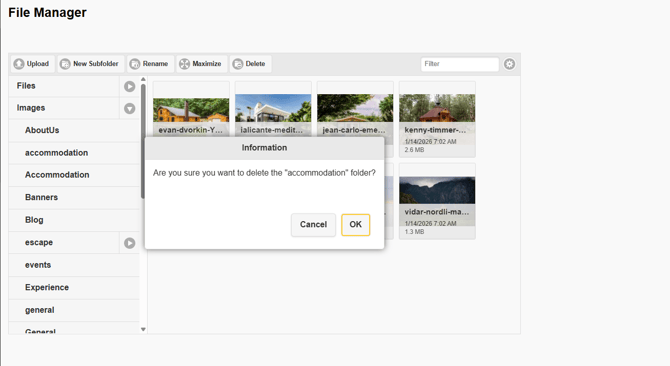
Task: Click the folder tree scrollbar thumb
Action: click(x=143, y=141)
